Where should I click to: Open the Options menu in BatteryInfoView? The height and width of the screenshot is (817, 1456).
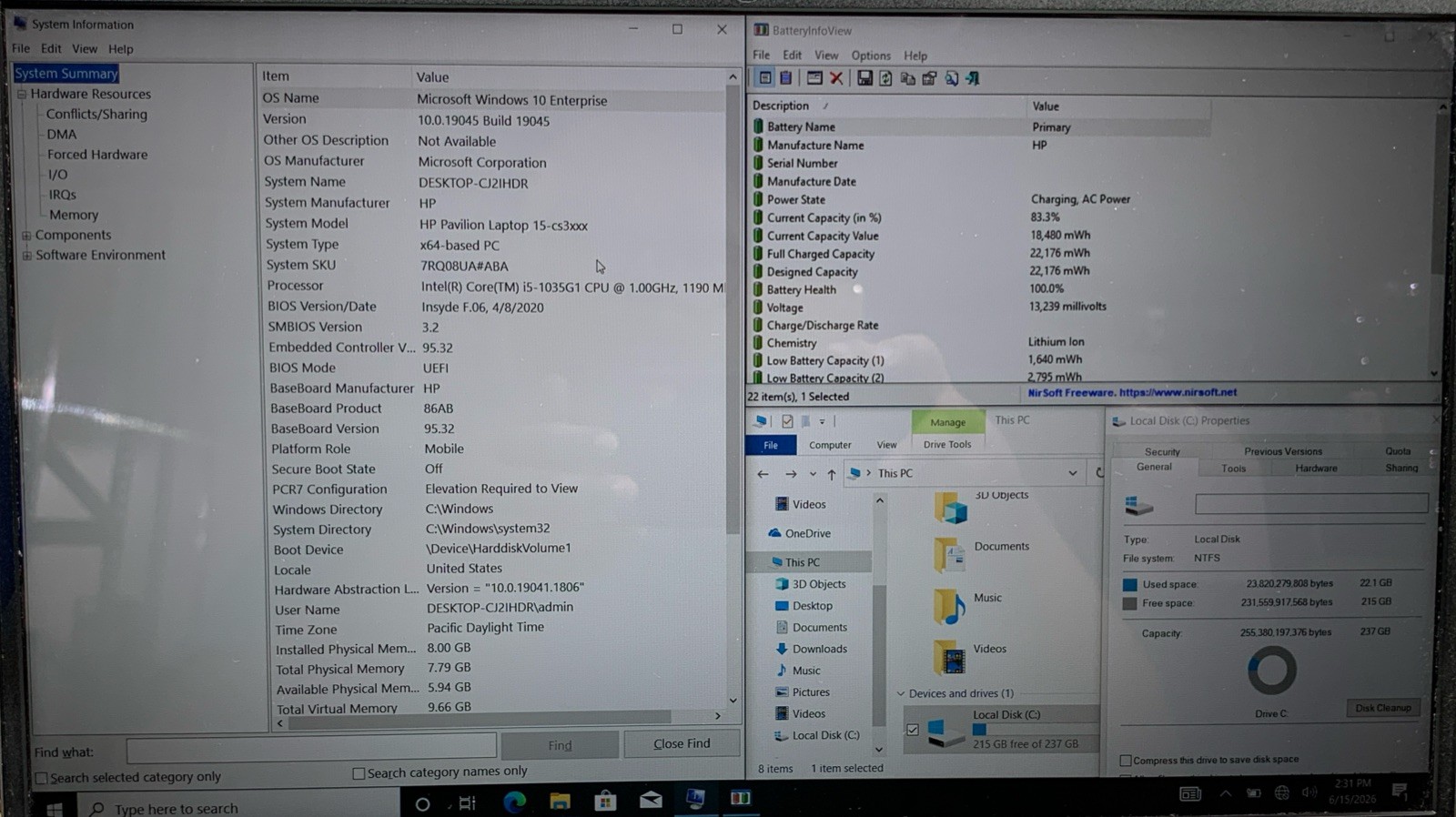(x=871, y=55)
